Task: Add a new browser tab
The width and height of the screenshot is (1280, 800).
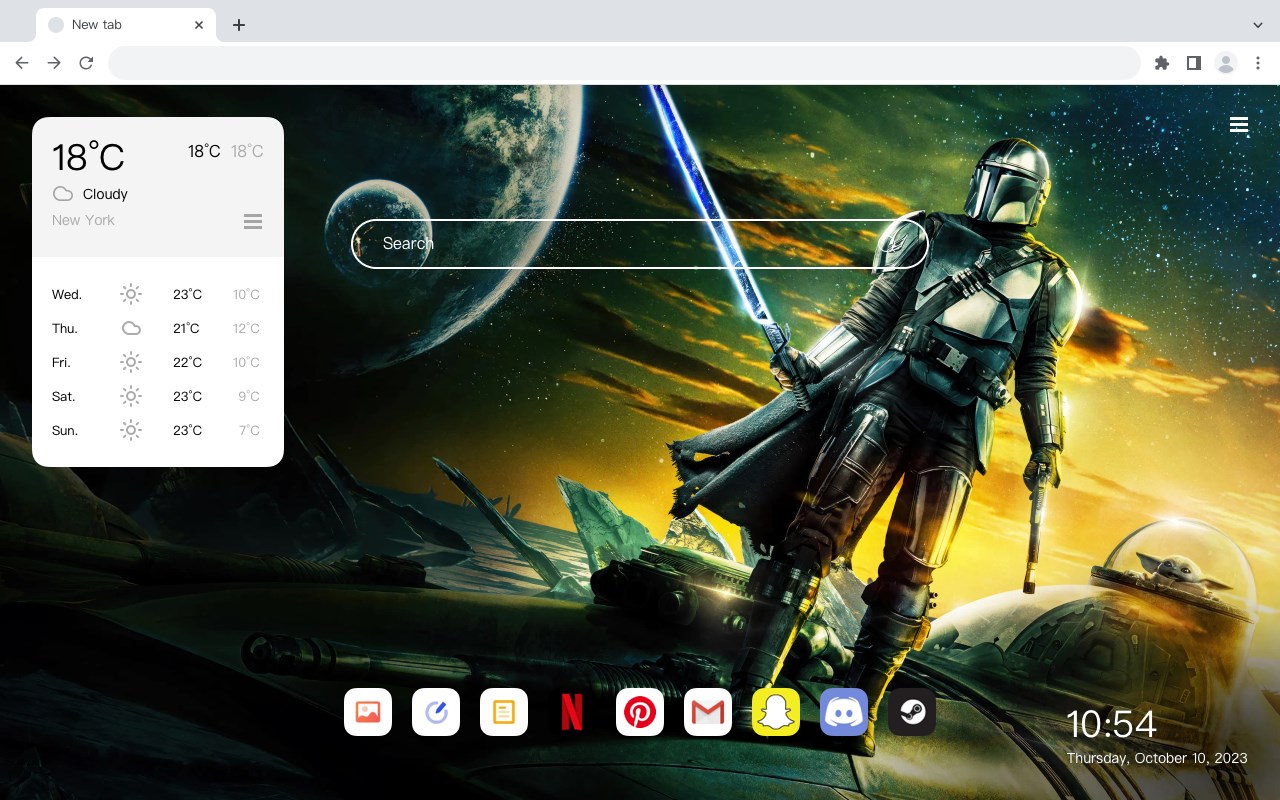Action: [x=238, y=24]
